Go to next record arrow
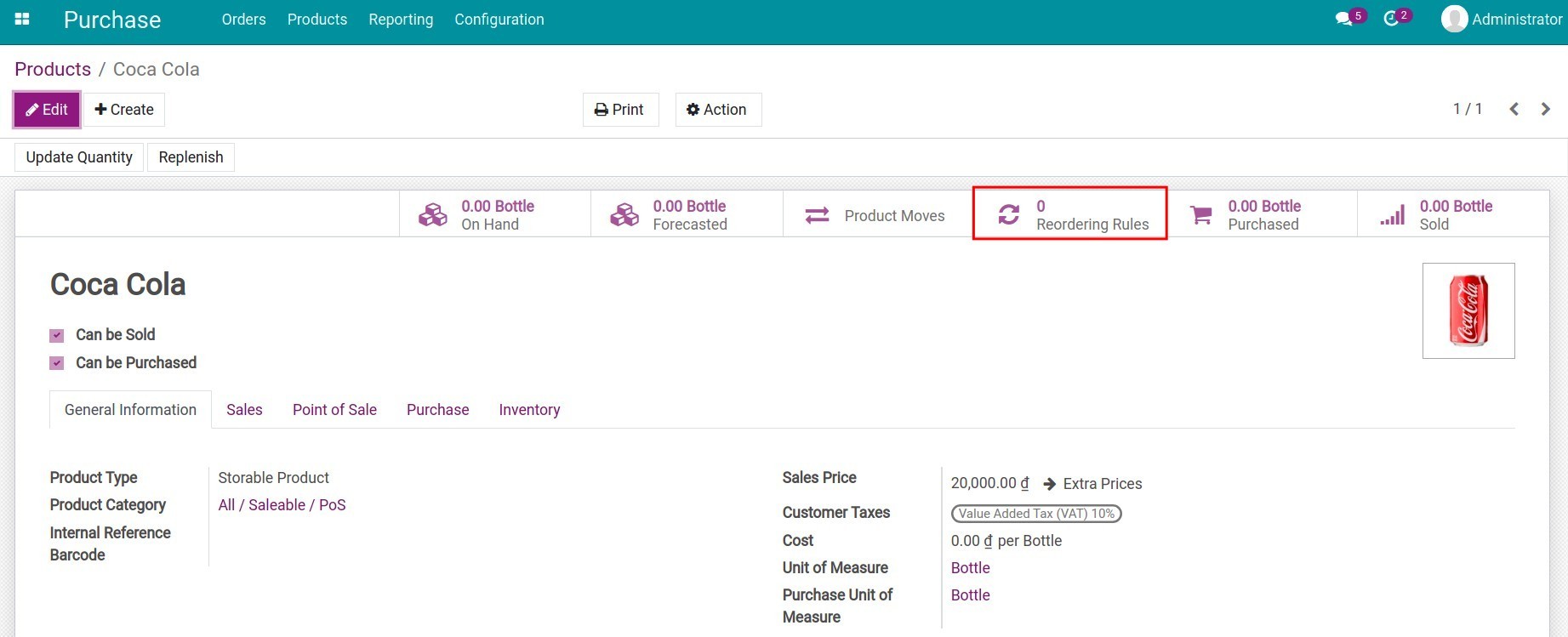1568x637 pixels. pyautogui.click(x=1545, y=109)
